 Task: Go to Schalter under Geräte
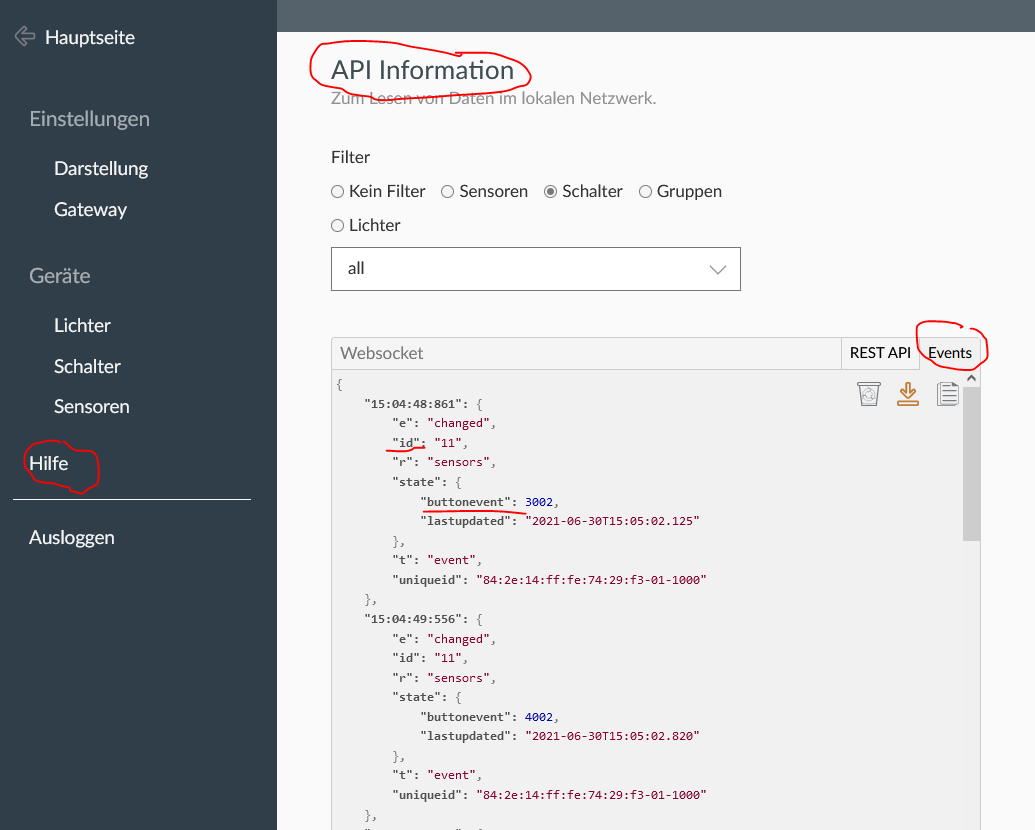tap(87, 366)
